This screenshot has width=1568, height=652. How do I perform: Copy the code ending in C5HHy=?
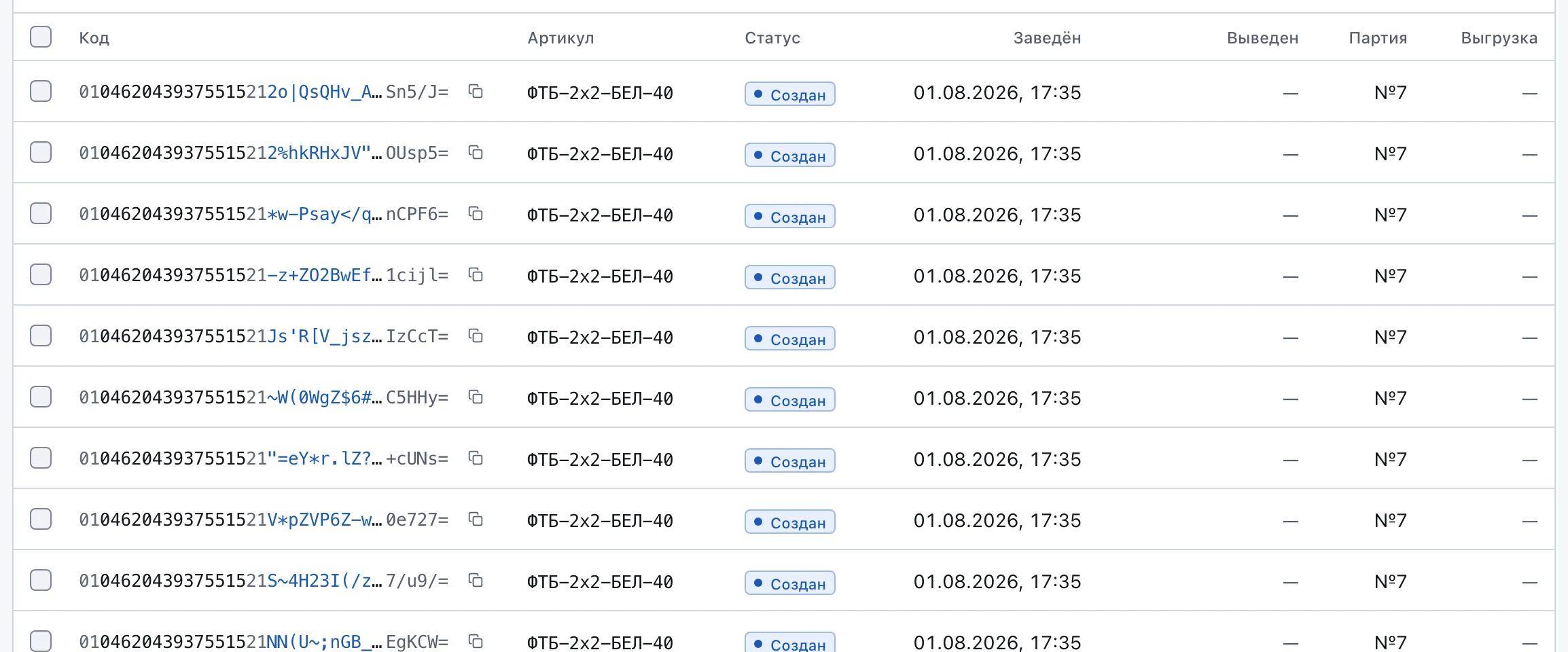coord(476,397)
